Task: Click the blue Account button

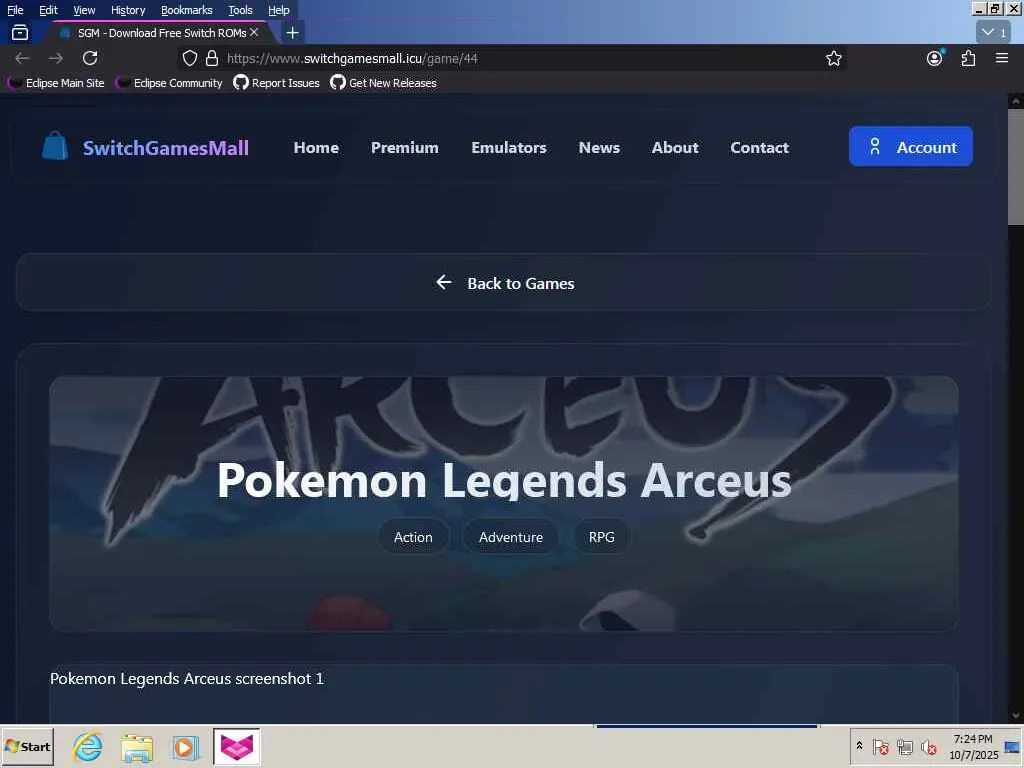Action: click(x=910, y=146)
